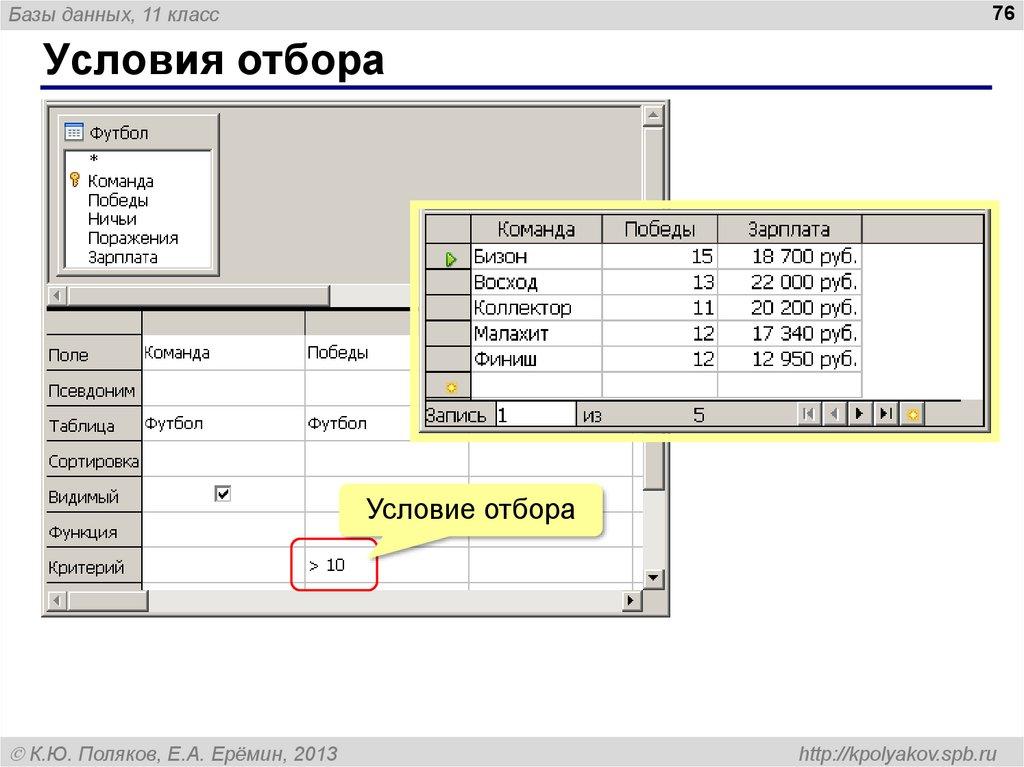1024x767 pixels.
Task: Select the Критерий cell containing > 10
Action: (x=330, y=564)
